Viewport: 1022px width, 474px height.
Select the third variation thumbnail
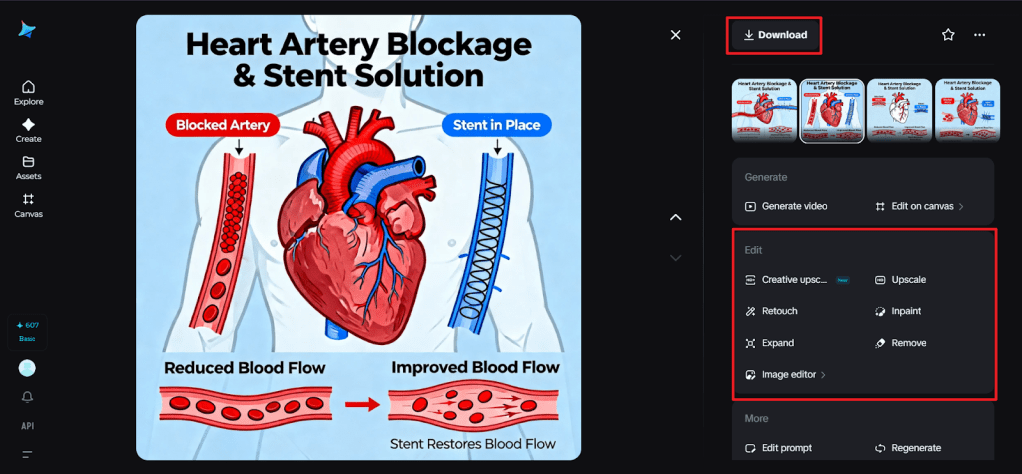click(x=899, y=110)
